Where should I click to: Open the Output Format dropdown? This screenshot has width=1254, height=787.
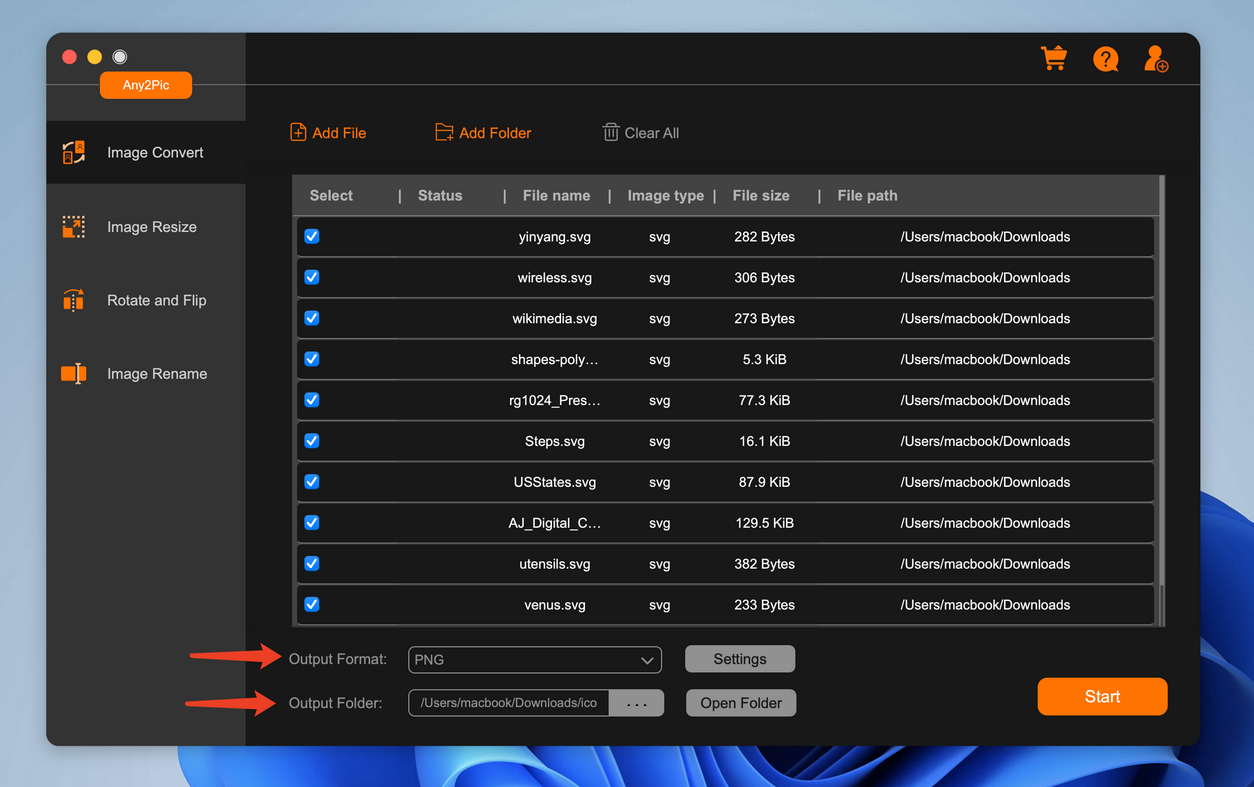click(x=534, y=659)
